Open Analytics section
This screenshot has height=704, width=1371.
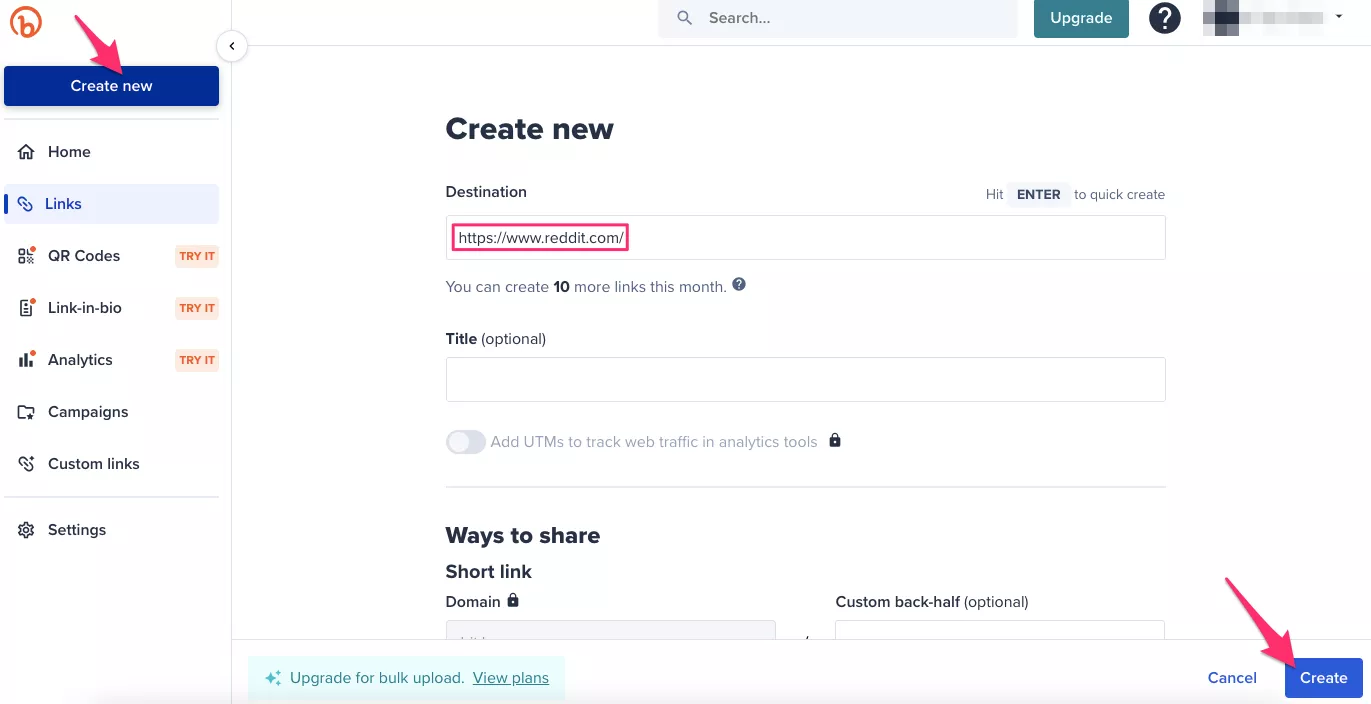tap(111, 360)
